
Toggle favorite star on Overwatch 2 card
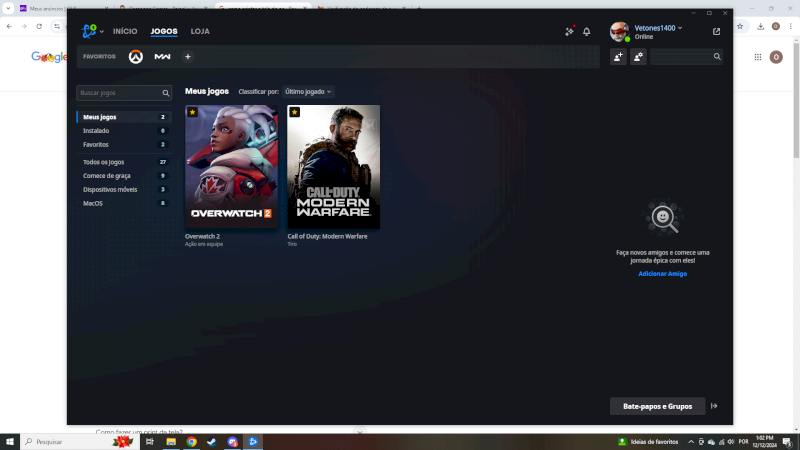pos(192,112)
